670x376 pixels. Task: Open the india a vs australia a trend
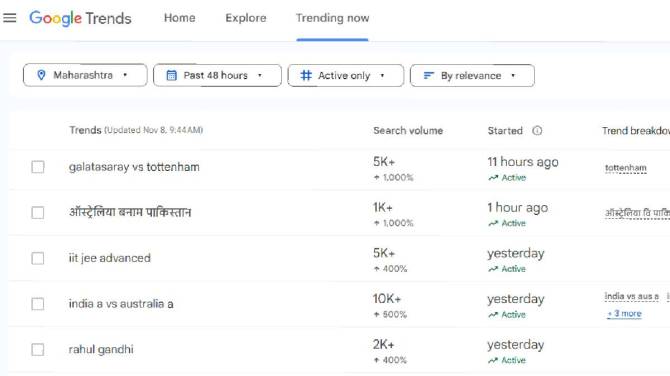(x=121, y=304)
